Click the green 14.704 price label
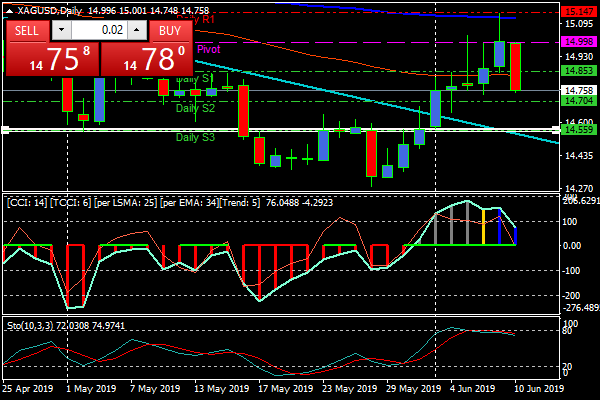This screenshot has height=400, width=600. (x=574, y=101)
